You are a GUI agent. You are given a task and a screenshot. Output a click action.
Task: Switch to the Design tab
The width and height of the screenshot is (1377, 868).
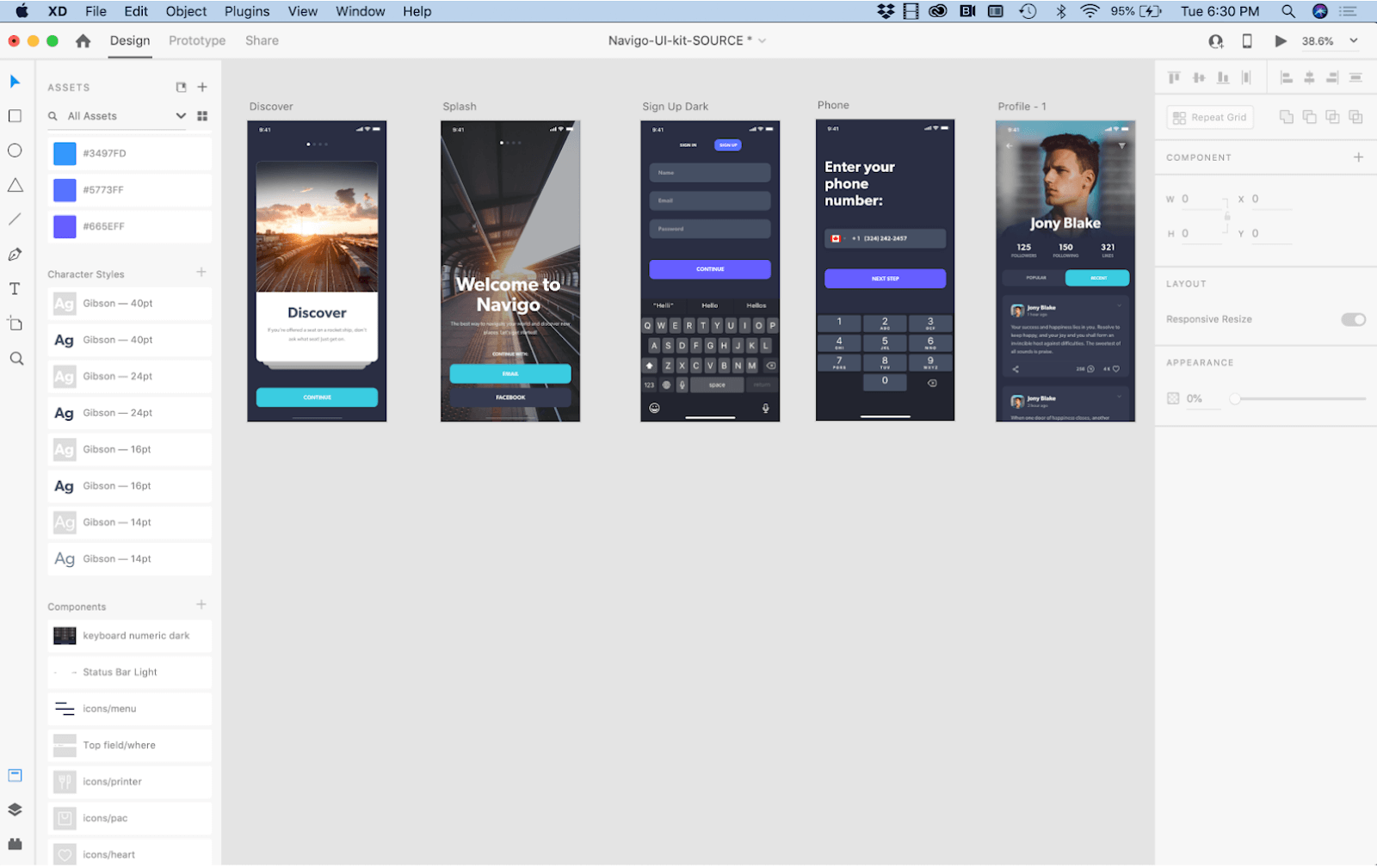coord(130,40)
